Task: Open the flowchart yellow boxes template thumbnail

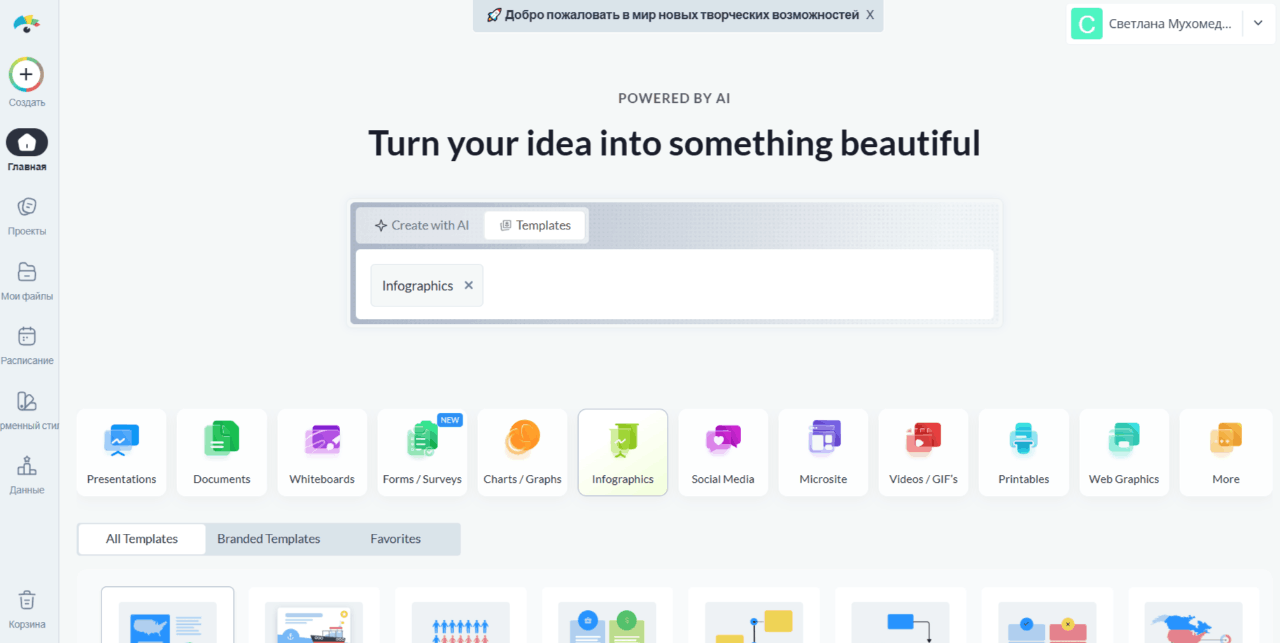Action: pyautogui.click(x=754, y=616)
